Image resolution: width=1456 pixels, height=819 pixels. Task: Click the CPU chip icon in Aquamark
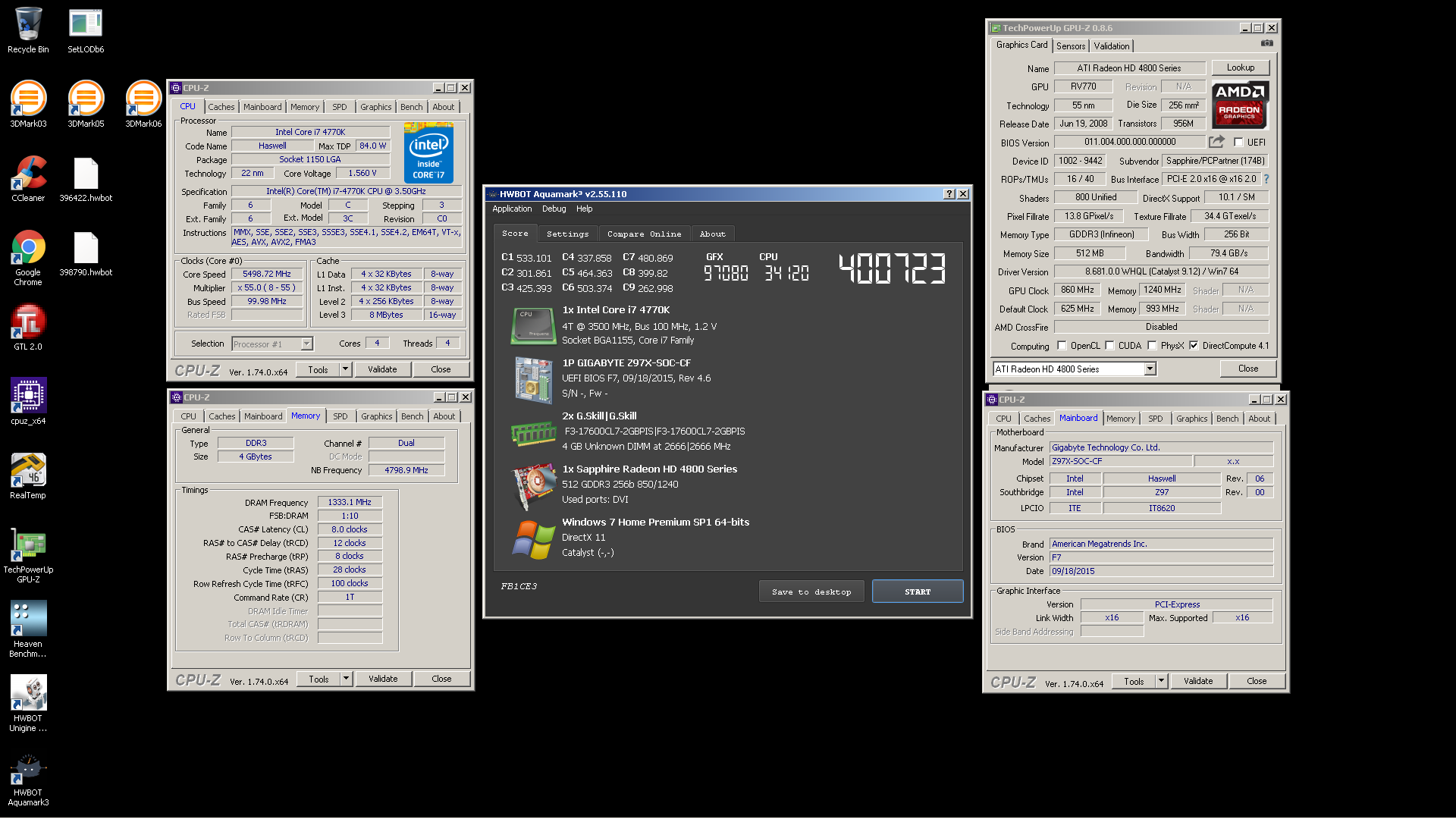point(534,326)
